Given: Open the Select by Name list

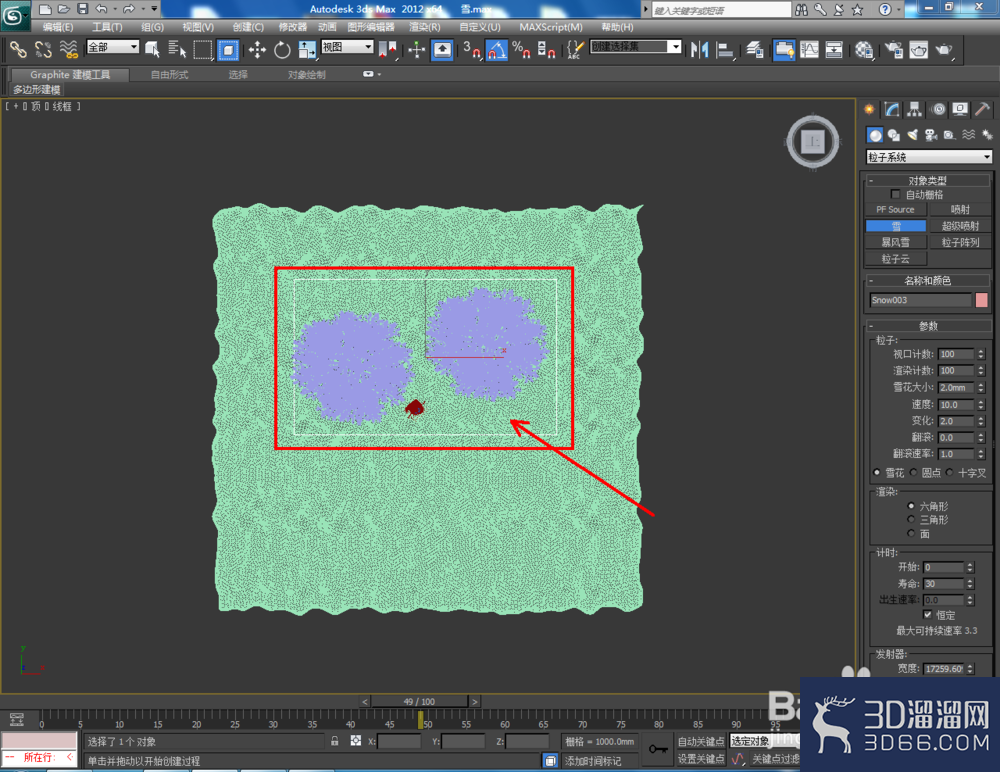Looking at the screenshot, I should pyautogui.click(x=177, y=49).
